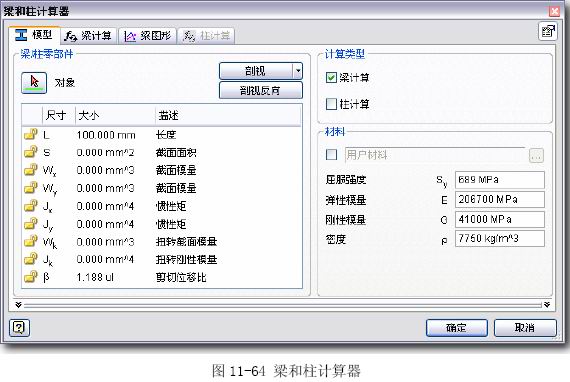Select the 0.000 mm^2 value cell

click(105, 153)
